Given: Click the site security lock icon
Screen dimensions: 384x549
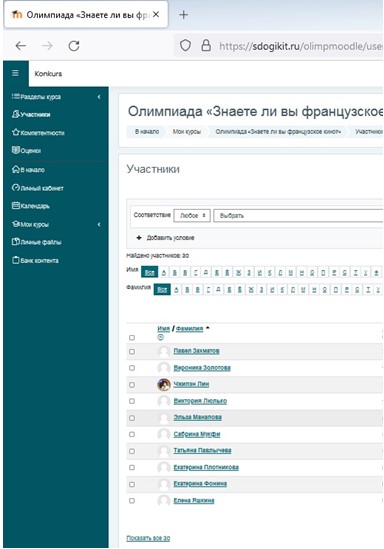Looking at the screenshot, I should [x=206, y=46].
